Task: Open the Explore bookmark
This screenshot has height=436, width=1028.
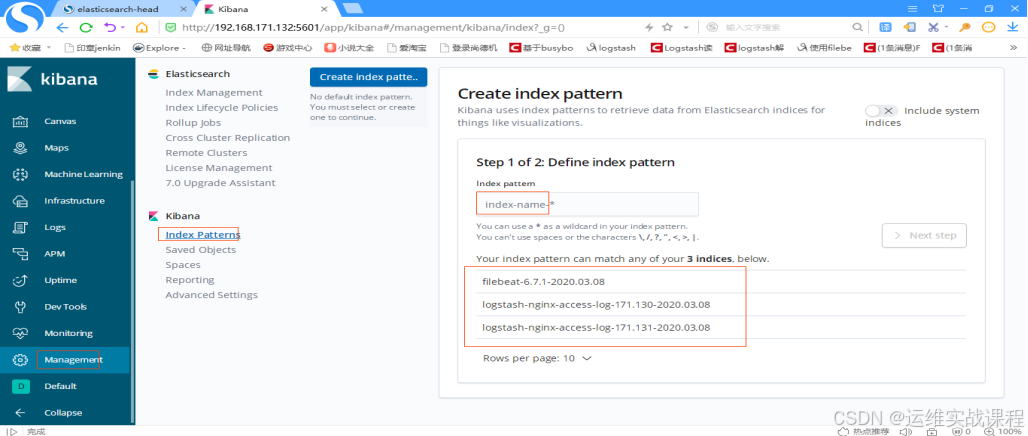Action: [x=159, y=48]
